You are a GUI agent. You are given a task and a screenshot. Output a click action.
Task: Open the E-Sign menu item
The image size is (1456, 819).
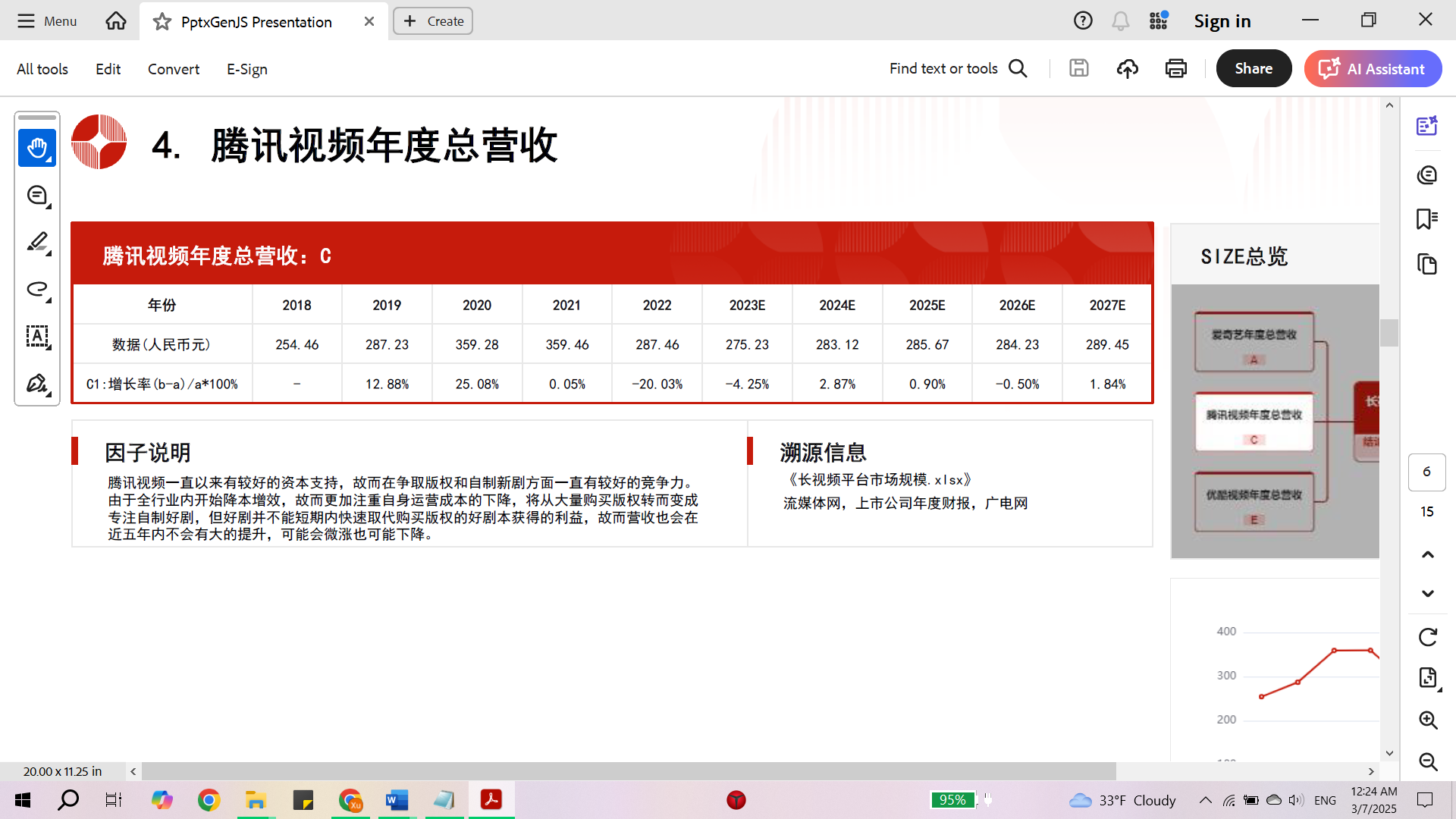247,69
